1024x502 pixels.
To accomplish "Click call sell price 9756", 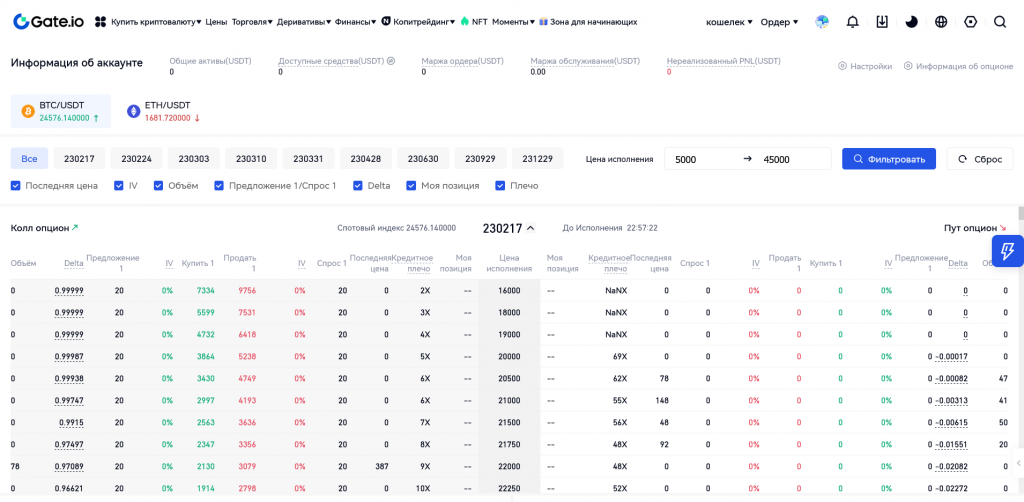I will pyautogui.click(x=248, y=290).
